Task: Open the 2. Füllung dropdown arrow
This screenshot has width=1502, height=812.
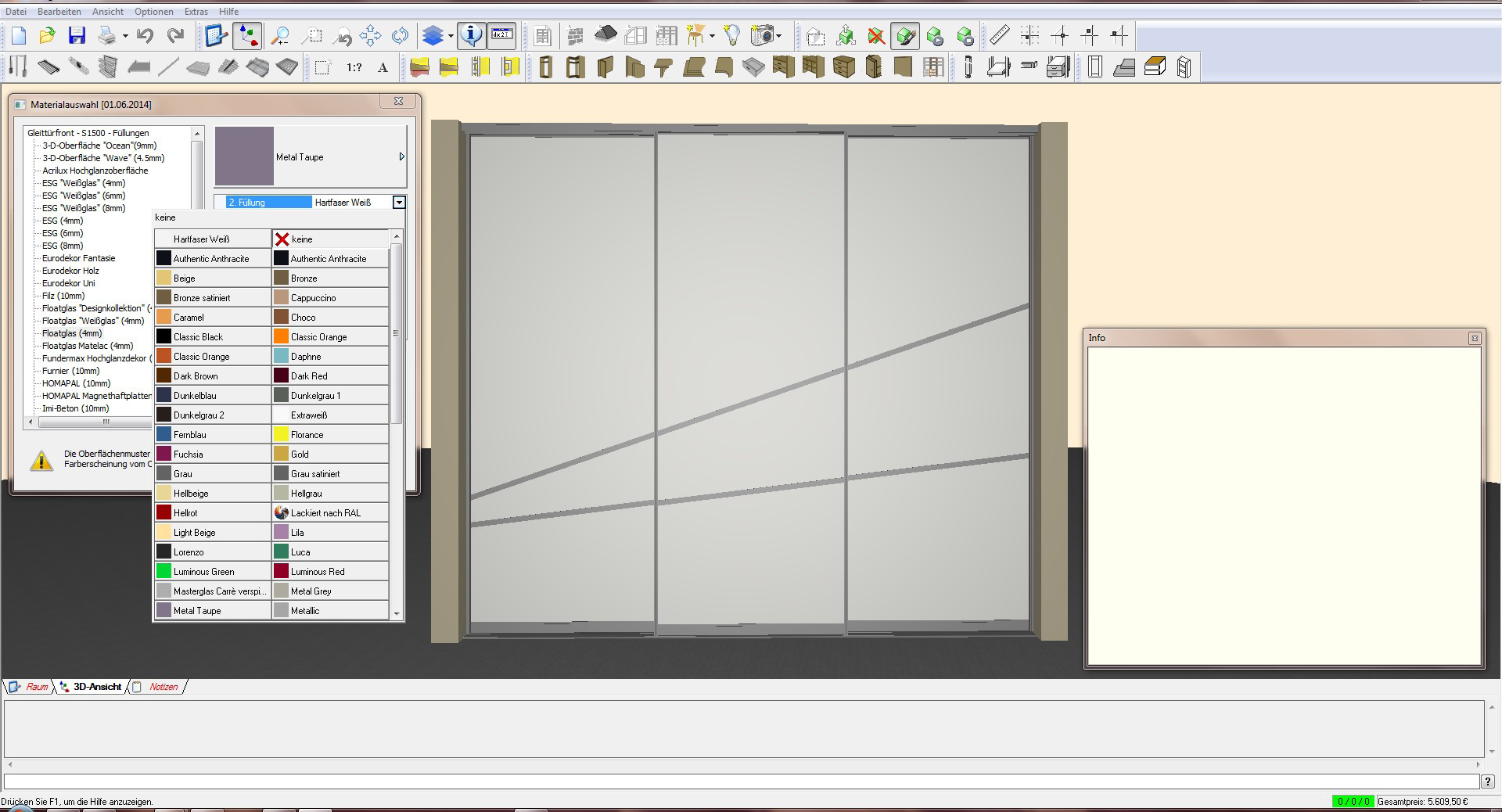Action: (x=399, y=203)
